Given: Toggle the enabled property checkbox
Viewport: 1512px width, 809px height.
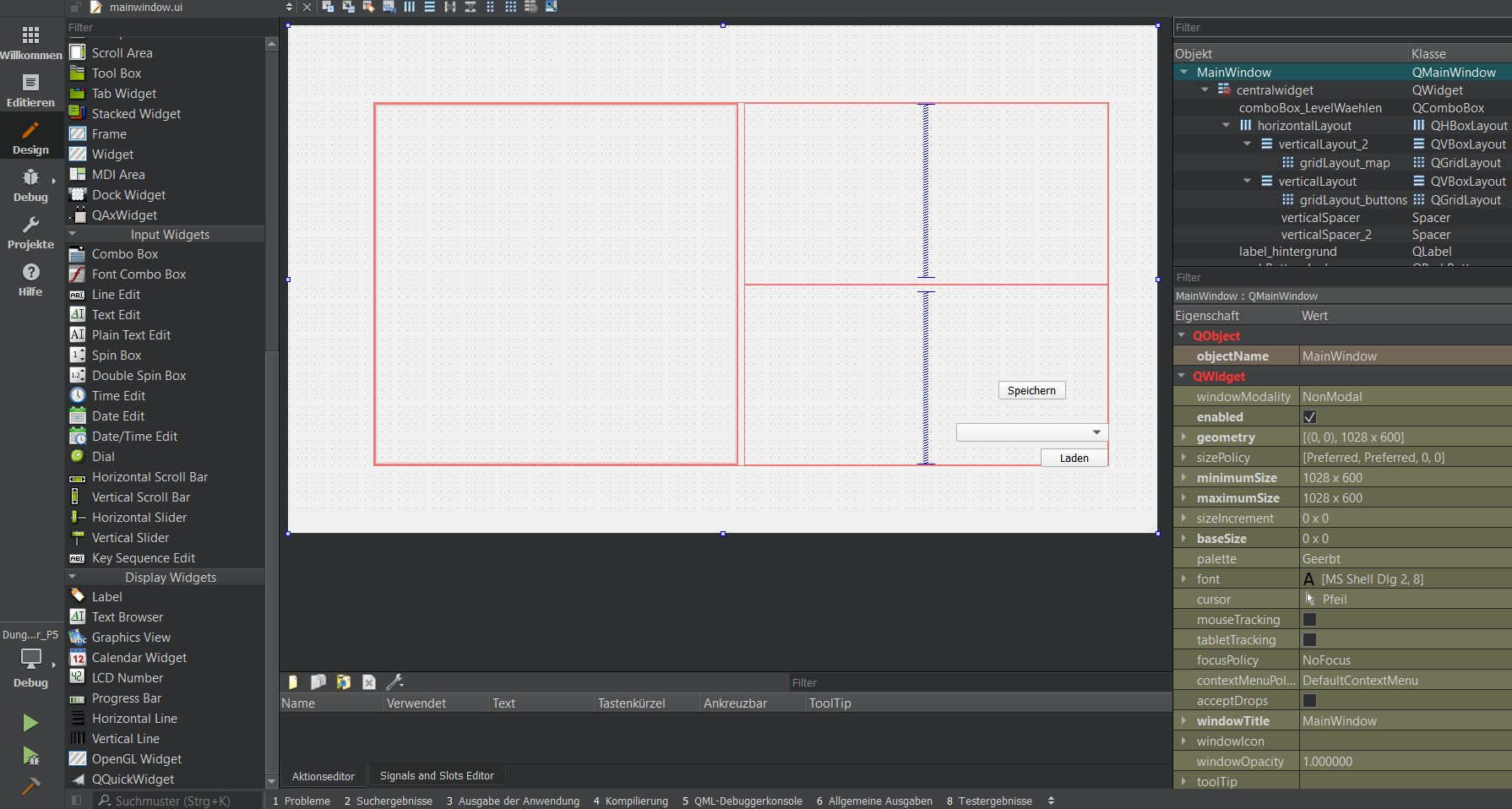Looking at the screenshot, I should [x=1309, y=417].
